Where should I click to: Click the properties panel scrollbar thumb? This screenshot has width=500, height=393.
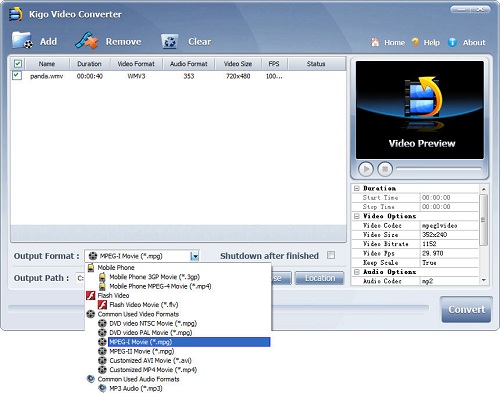click(x=483, y=220)
